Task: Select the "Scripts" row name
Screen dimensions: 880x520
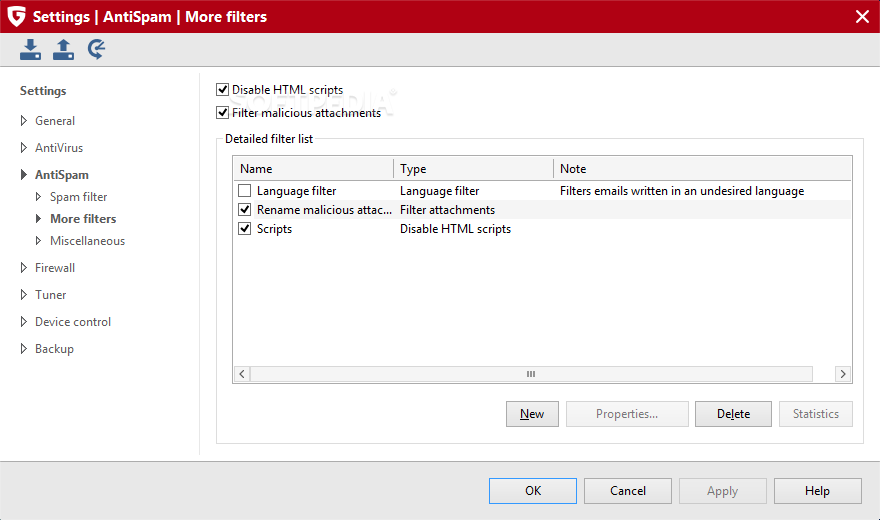Action: [x=274, y=229]
